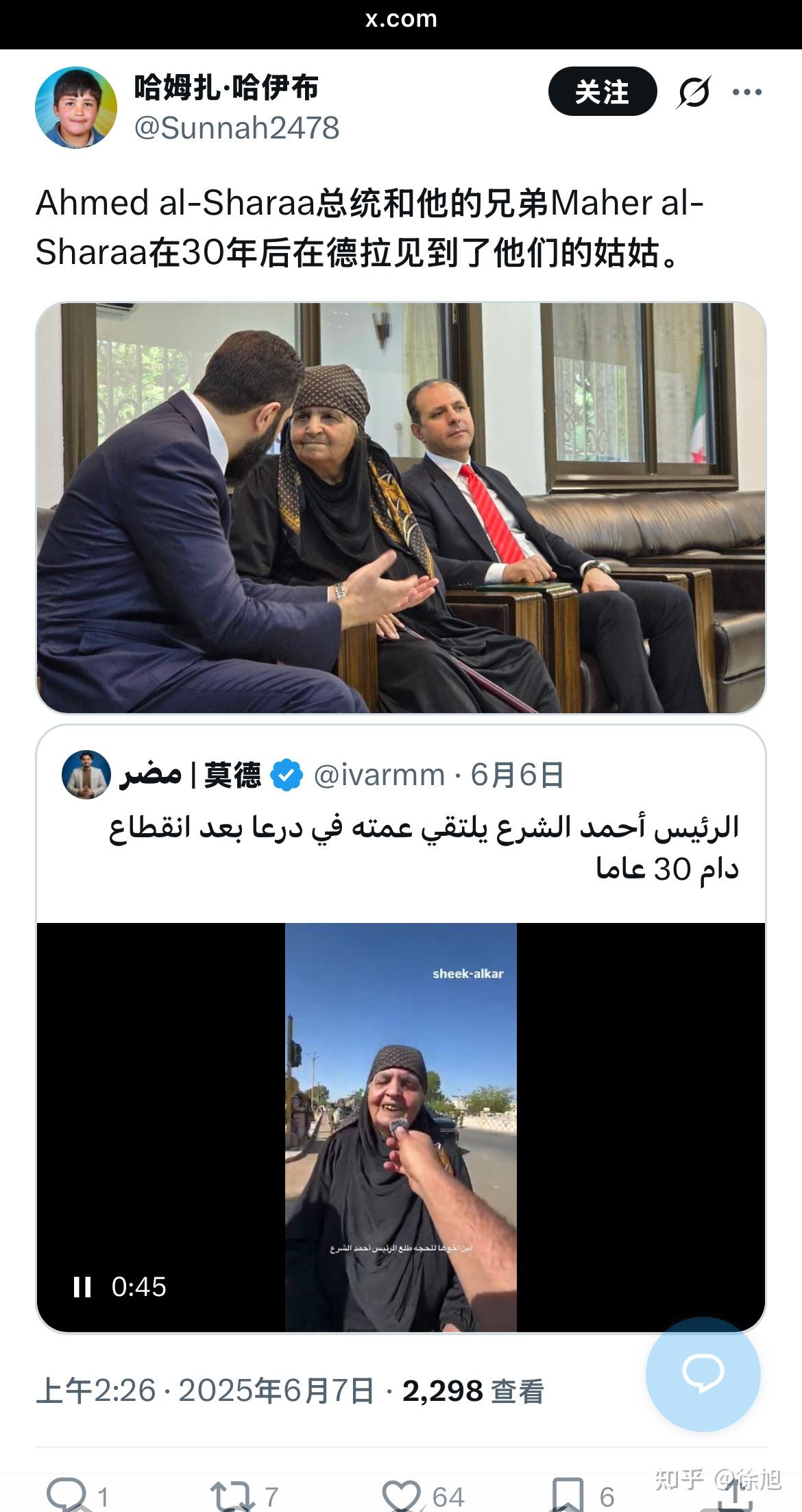Open the Grok circle-slash icon

694,92
